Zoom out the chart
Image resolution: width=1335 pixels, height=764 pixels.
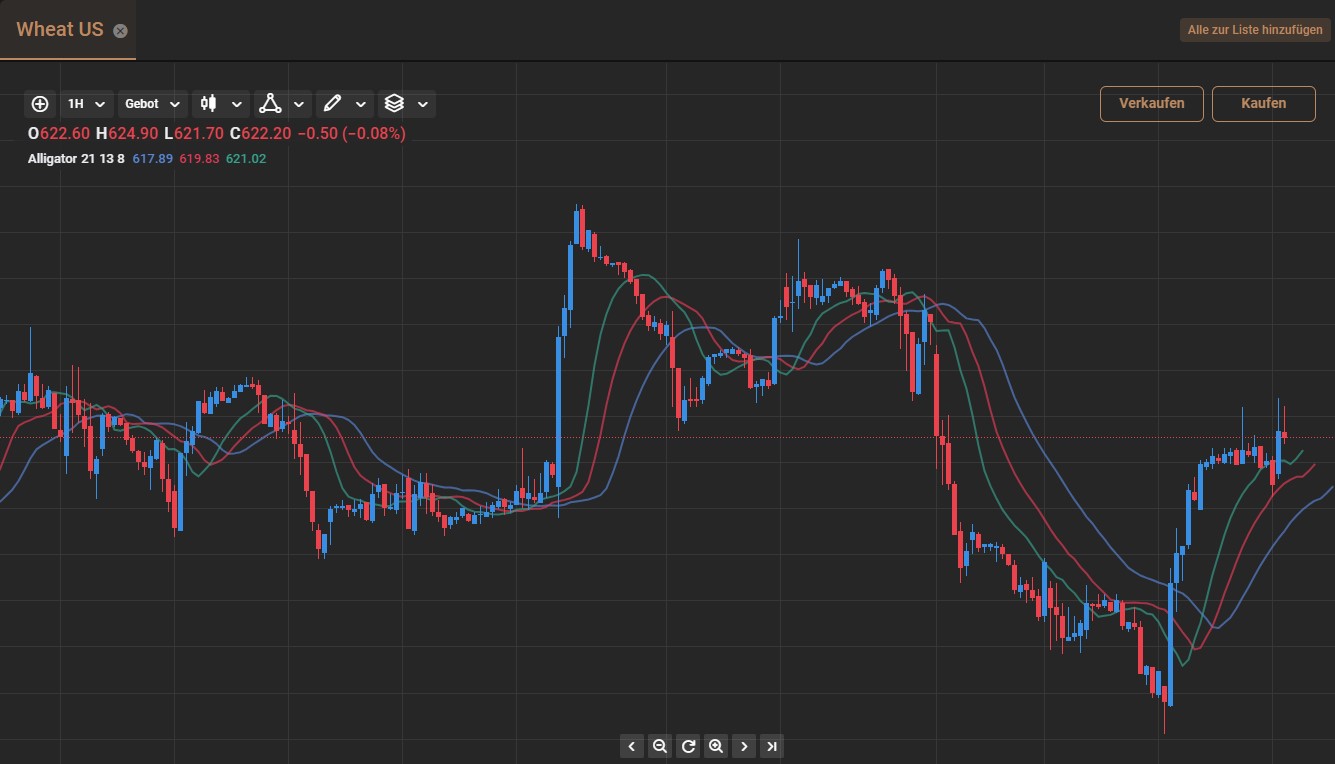[659, 746]
